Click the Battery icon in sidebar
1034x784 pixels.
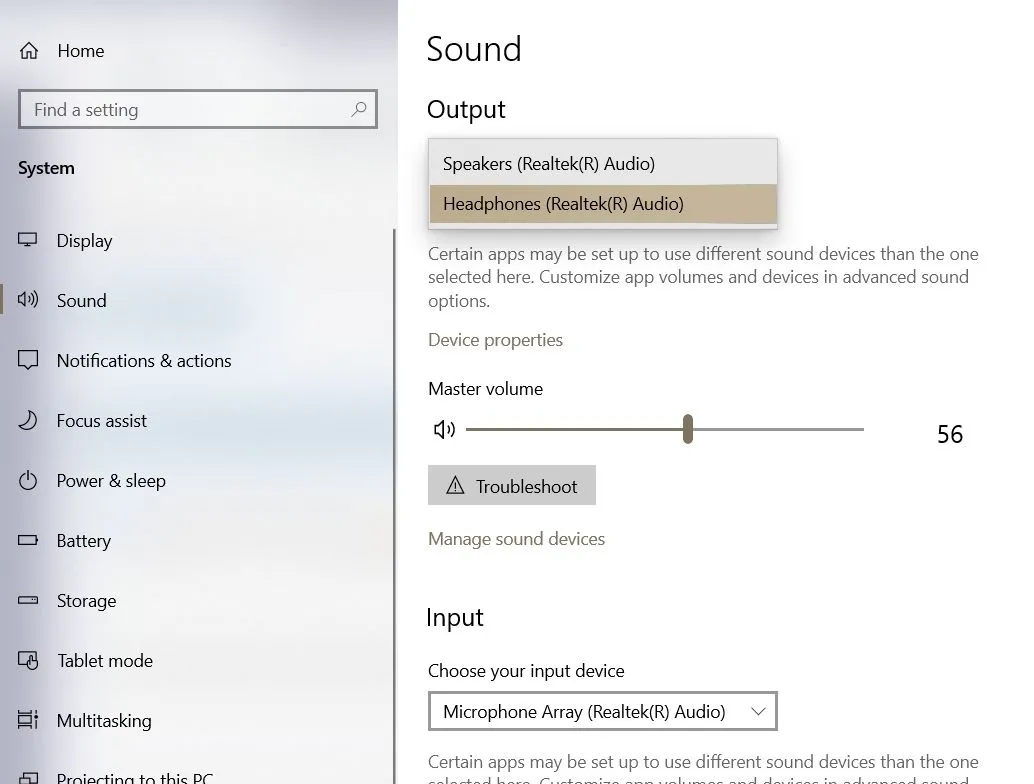coord(28,540)
